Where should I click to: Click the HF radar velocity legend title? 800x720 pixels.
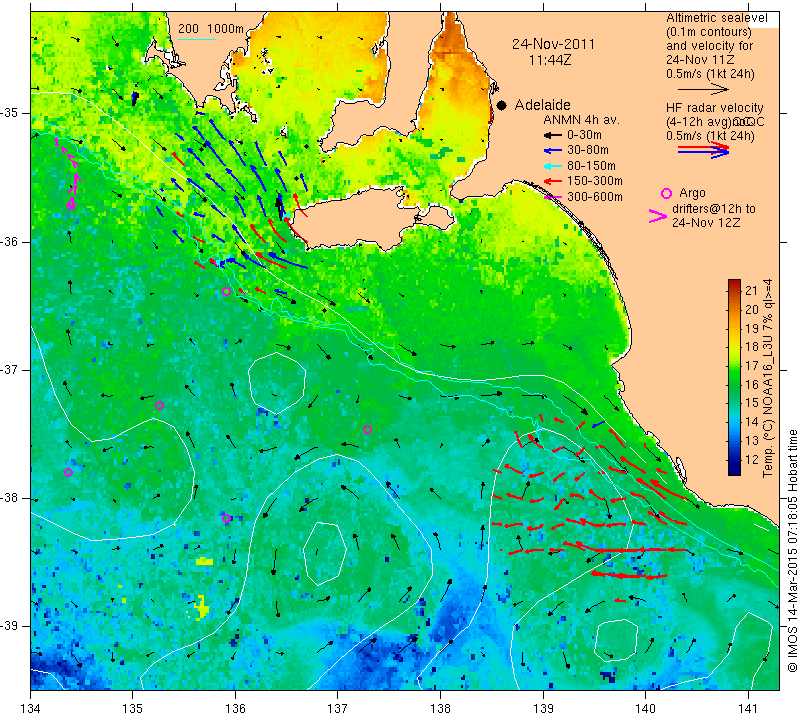tap(714, 108)
